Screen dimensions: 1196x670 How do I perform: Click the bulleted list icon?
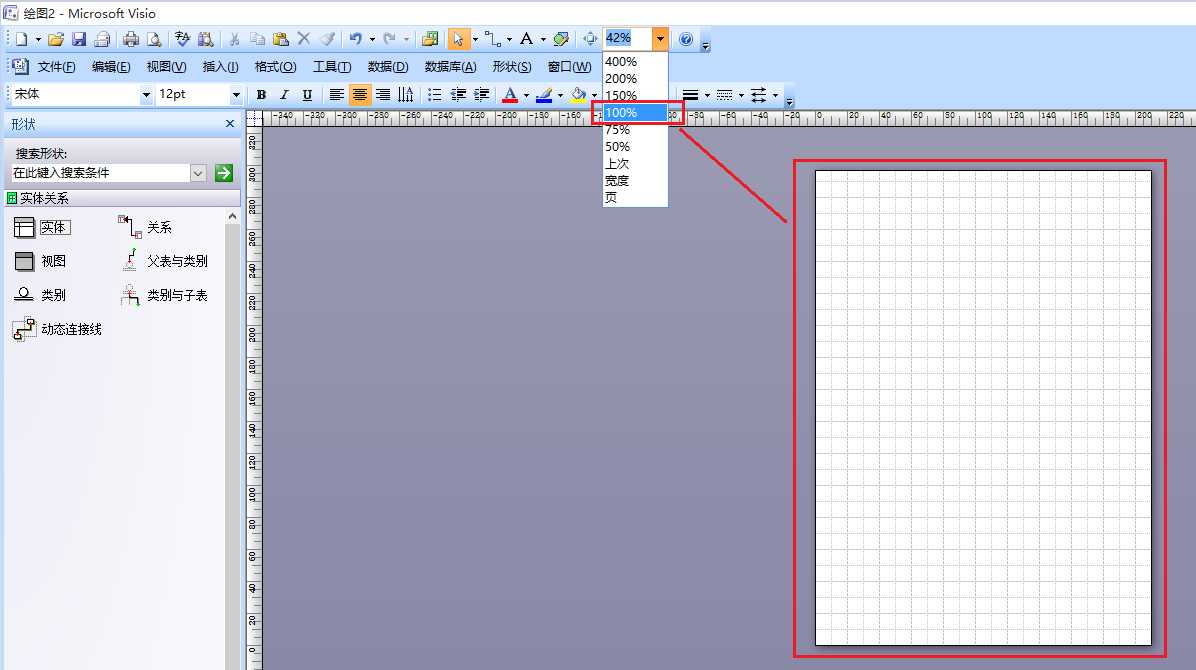[435, 95]
